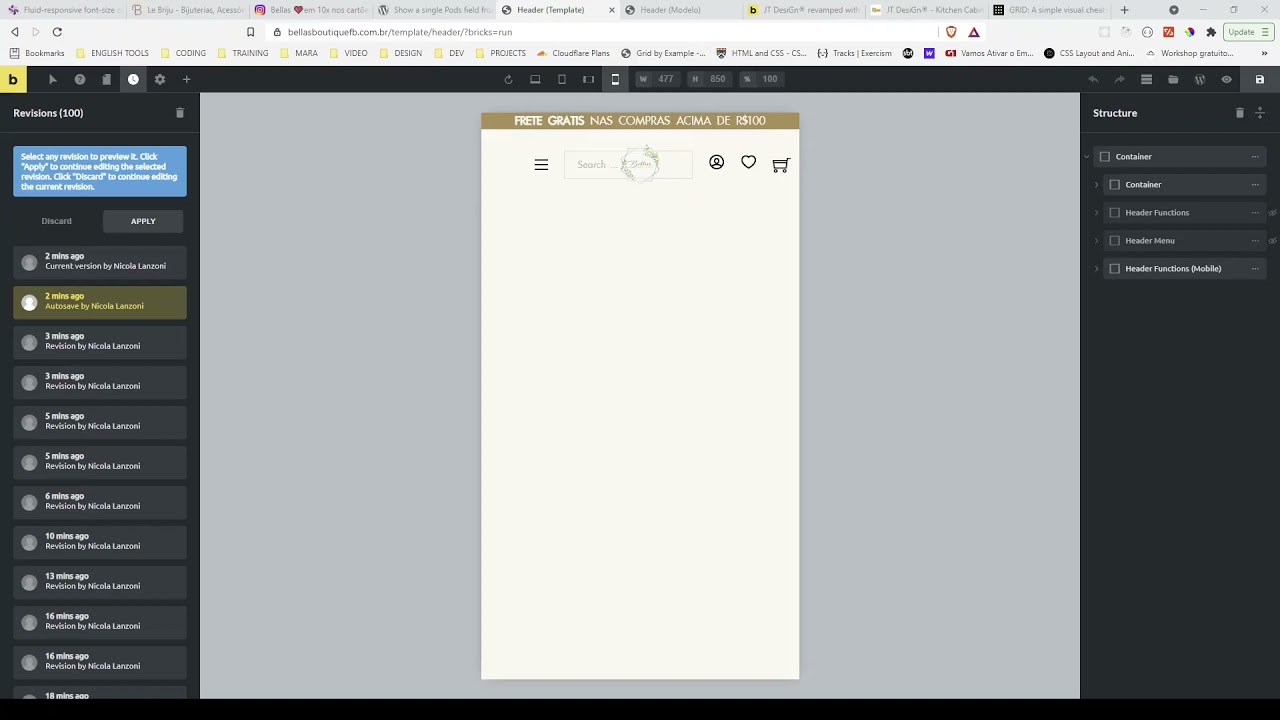Open more options for Header Functions (Mobile)
Image resolution: width=1280 pixels, height=720 pixels.
pos(1255,269)
